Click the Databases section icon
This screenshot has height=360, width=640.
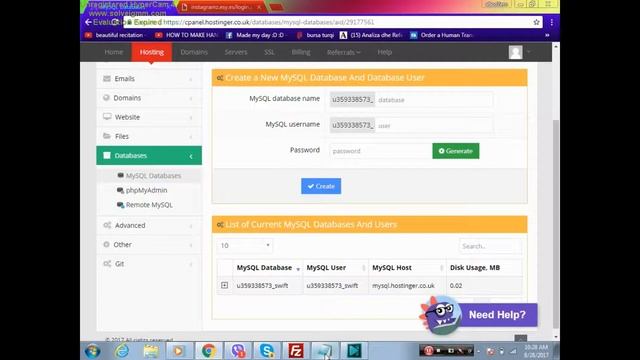[107, 156]
